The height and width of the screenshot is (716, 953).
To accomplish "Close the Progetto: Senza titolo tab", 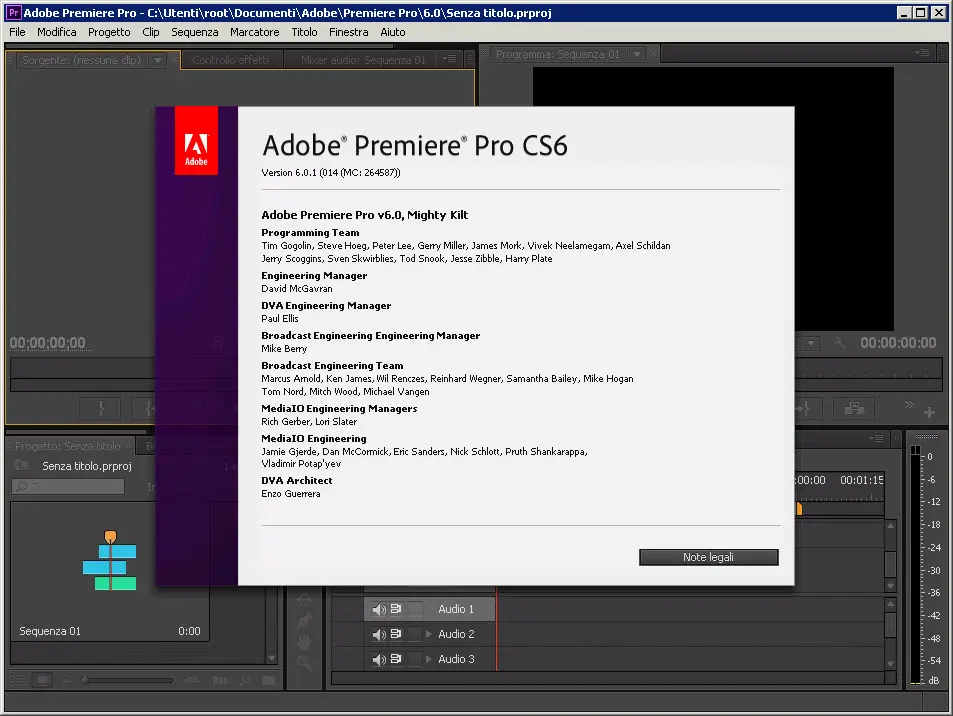I will 129,446.
